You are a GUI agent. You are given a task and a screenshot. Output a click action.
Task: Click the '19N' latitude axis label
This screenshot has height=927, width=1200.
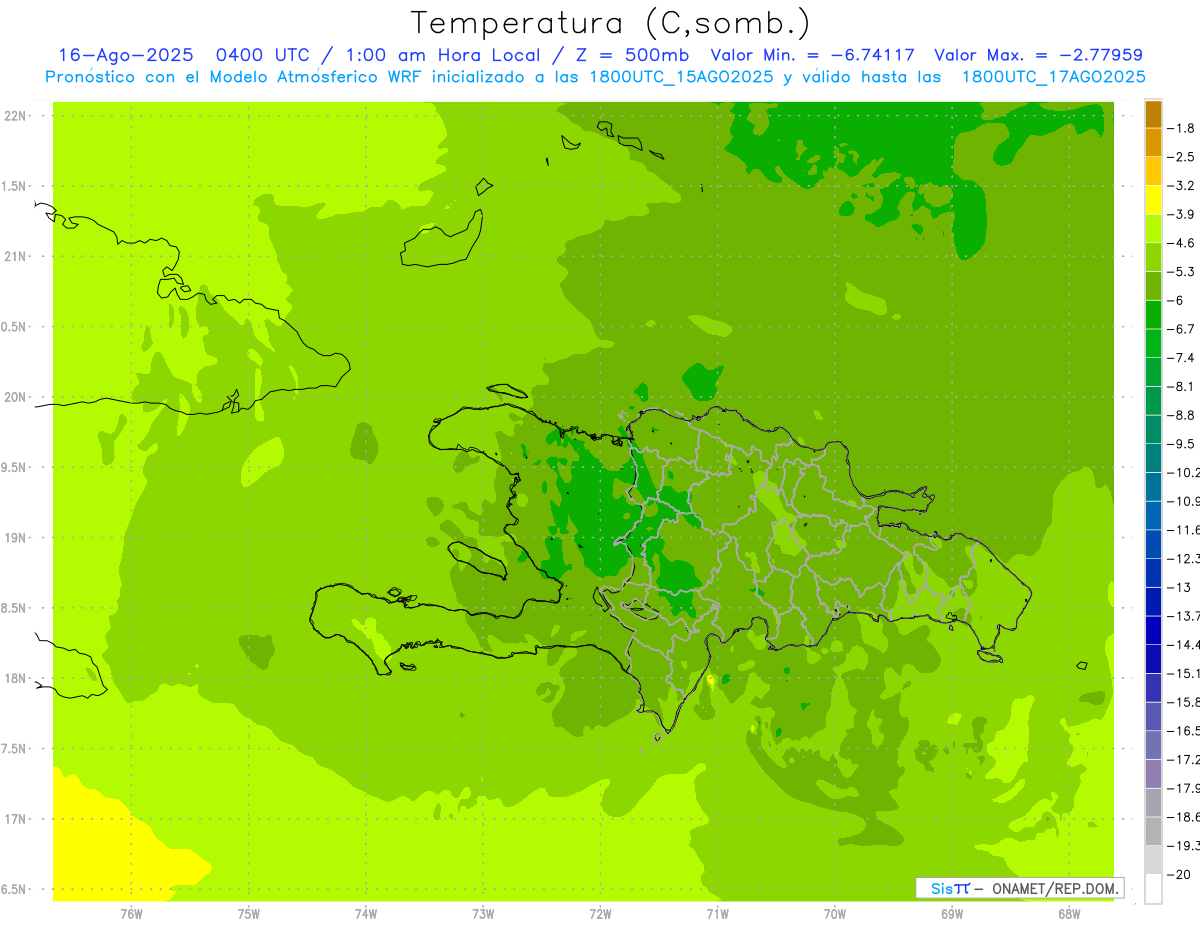pos(15,538)
